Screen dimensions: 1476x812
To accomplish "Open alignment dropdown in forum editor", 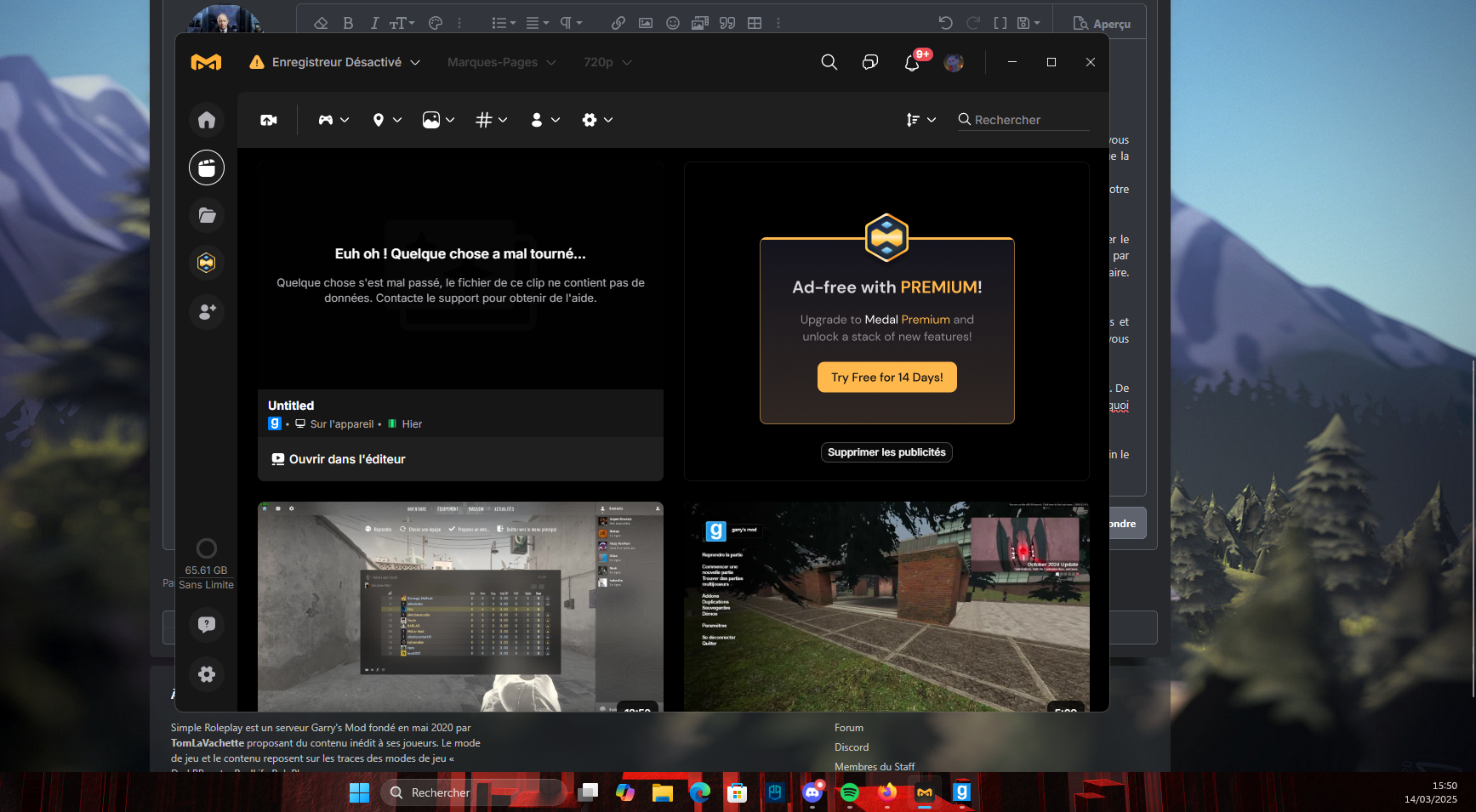I will pyautogui.click(x=537, y=23).
